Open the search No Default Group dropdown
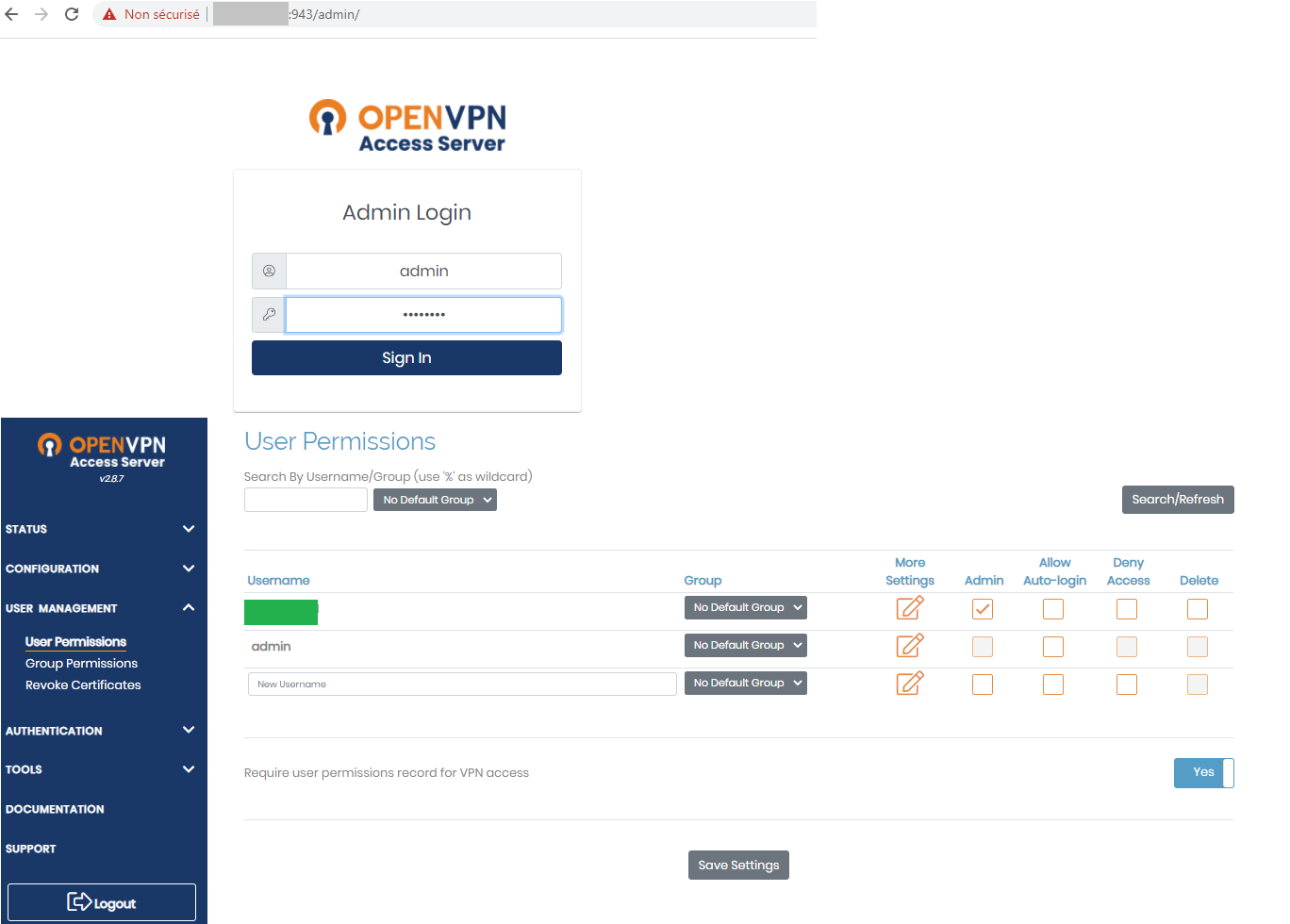This screenshot has height=924, width=1290. pos(435,500)
